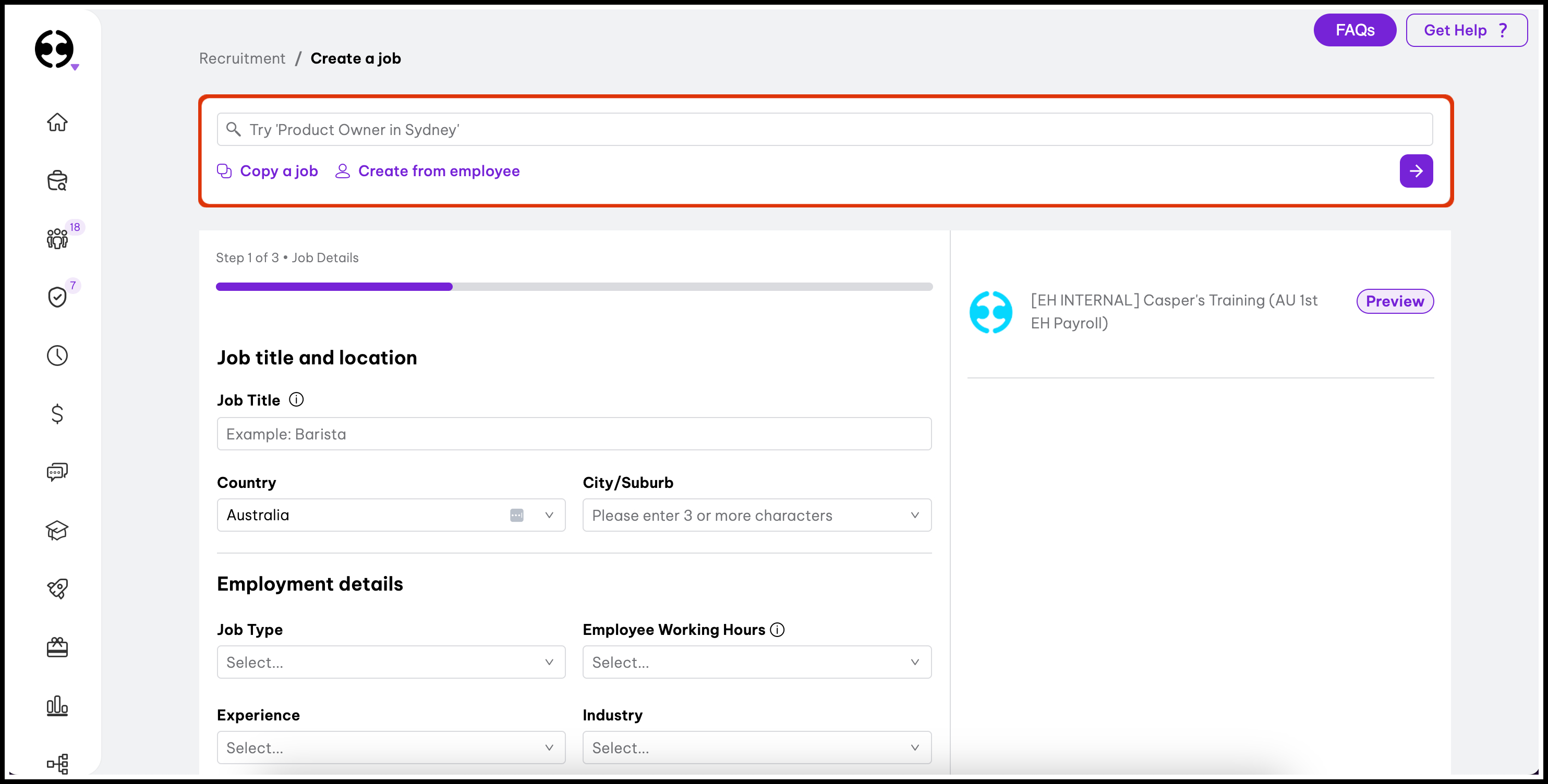This screenshot has width=1548, height=784.
Task: Open the bar chart reports icon
Action: click(57, 705)
